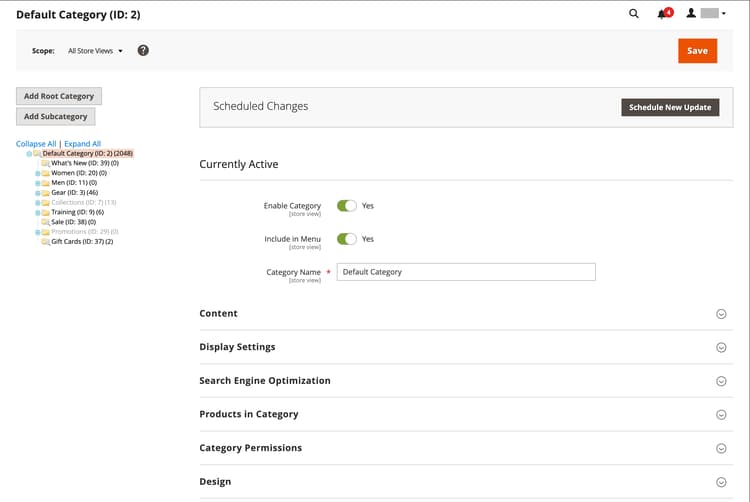Toggle the Enable Category switch
This screenshot has width=750, height=502.
[347, 206]
